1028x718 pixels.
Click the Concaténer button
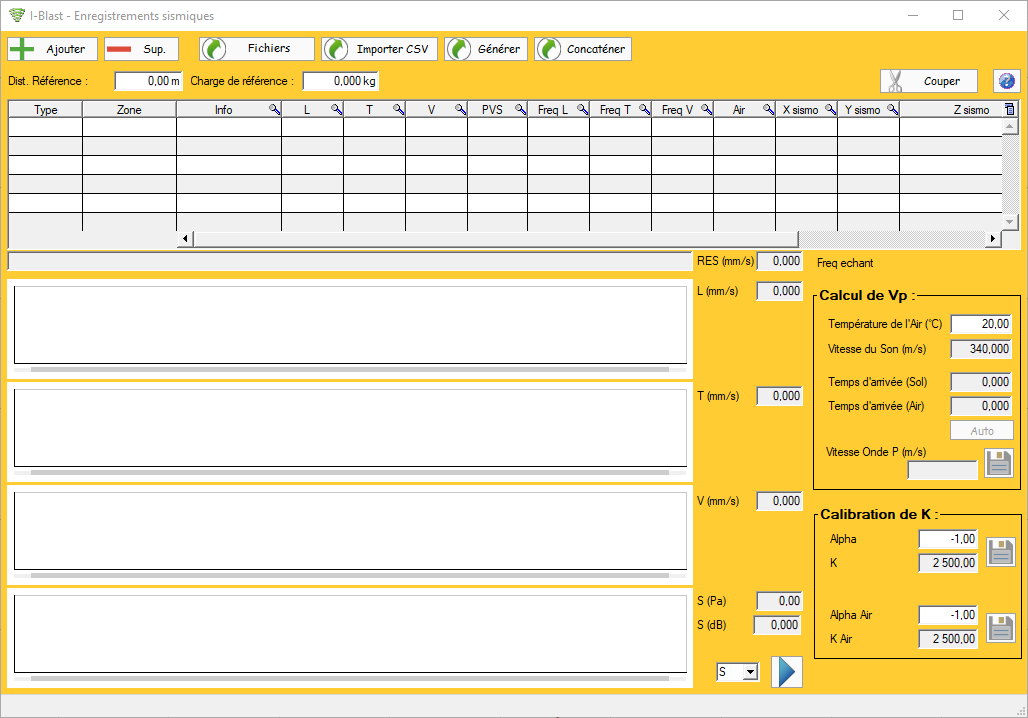583,49
